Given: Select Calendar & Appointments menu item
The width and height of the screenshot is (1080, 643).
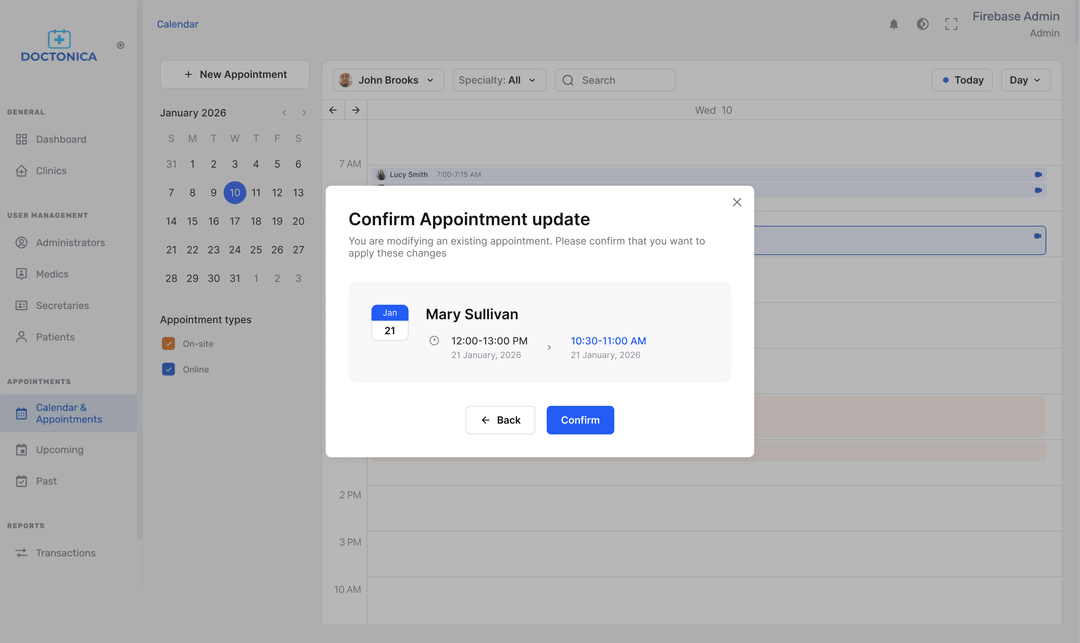Looking at the screenshot, I should pyautogui.click(x=69, y=413).
